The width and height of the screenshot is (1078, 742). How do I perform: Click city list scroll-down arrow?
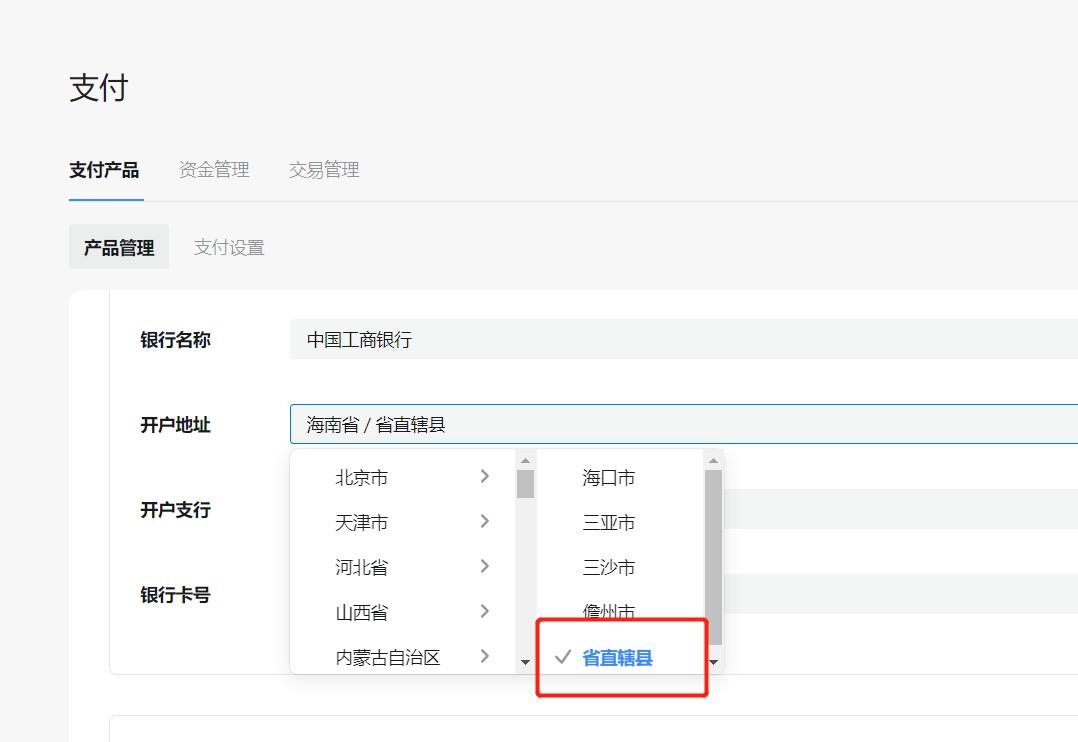[714, 662]
